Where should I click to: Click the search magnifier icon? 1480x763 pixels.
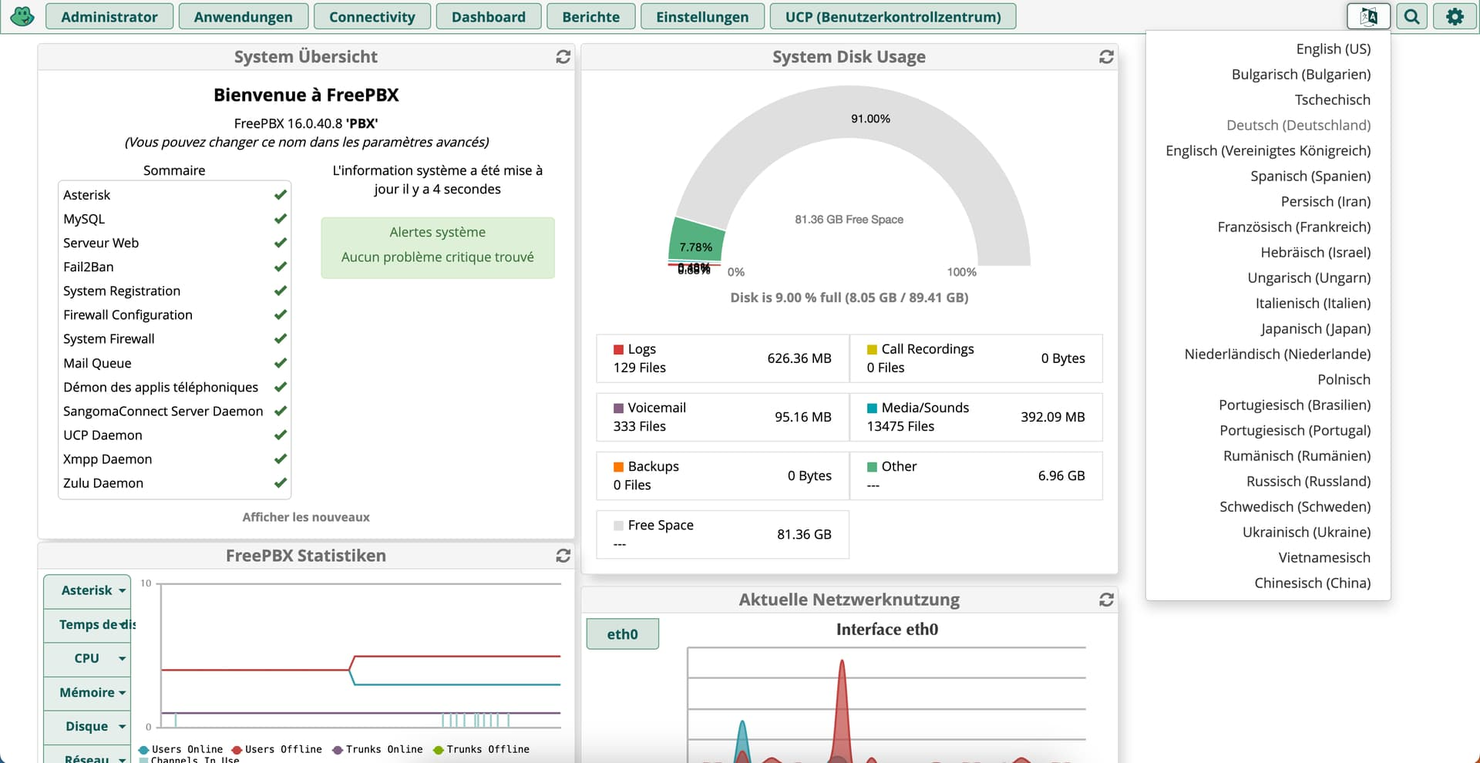coord(1411,16)
